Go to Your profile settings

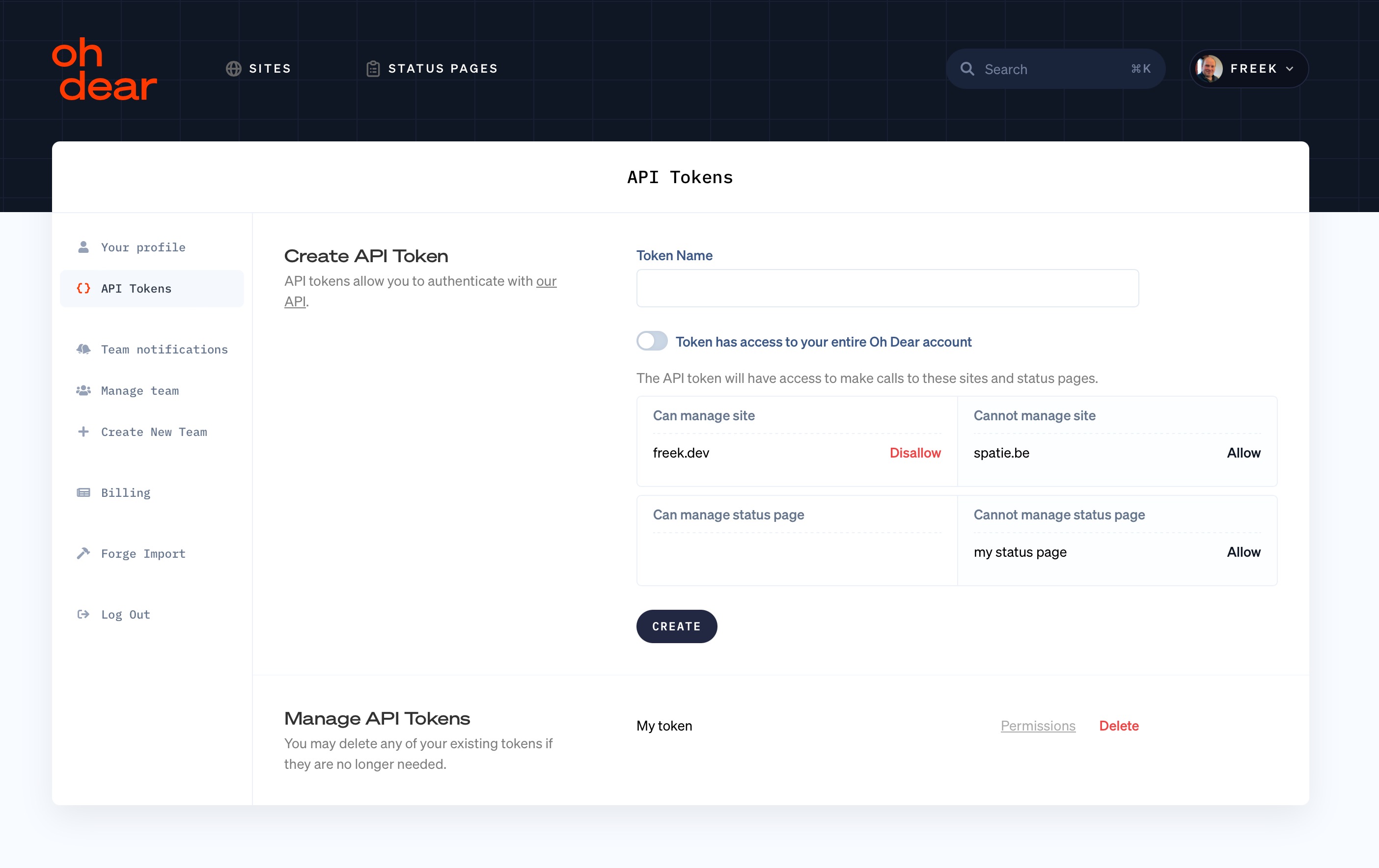pos(152,247)
